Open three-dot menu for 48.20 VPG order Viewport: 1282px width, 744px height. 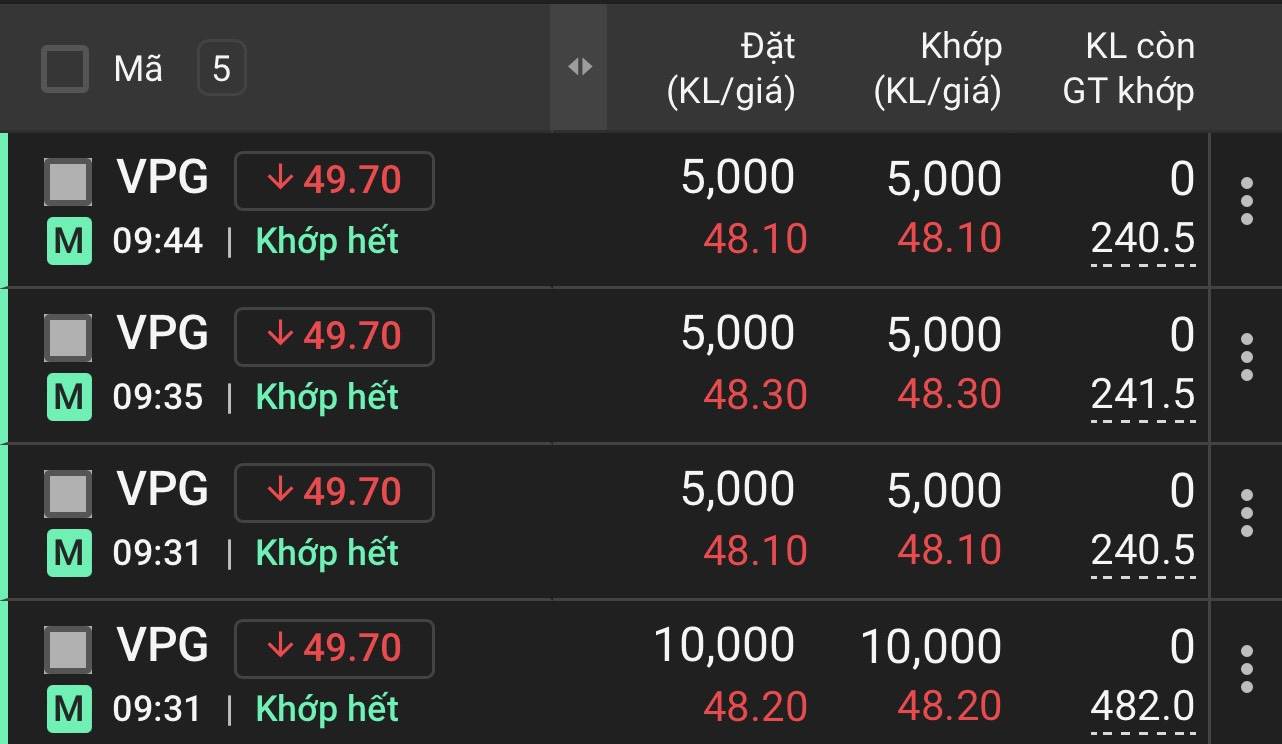coord(1246,670)
